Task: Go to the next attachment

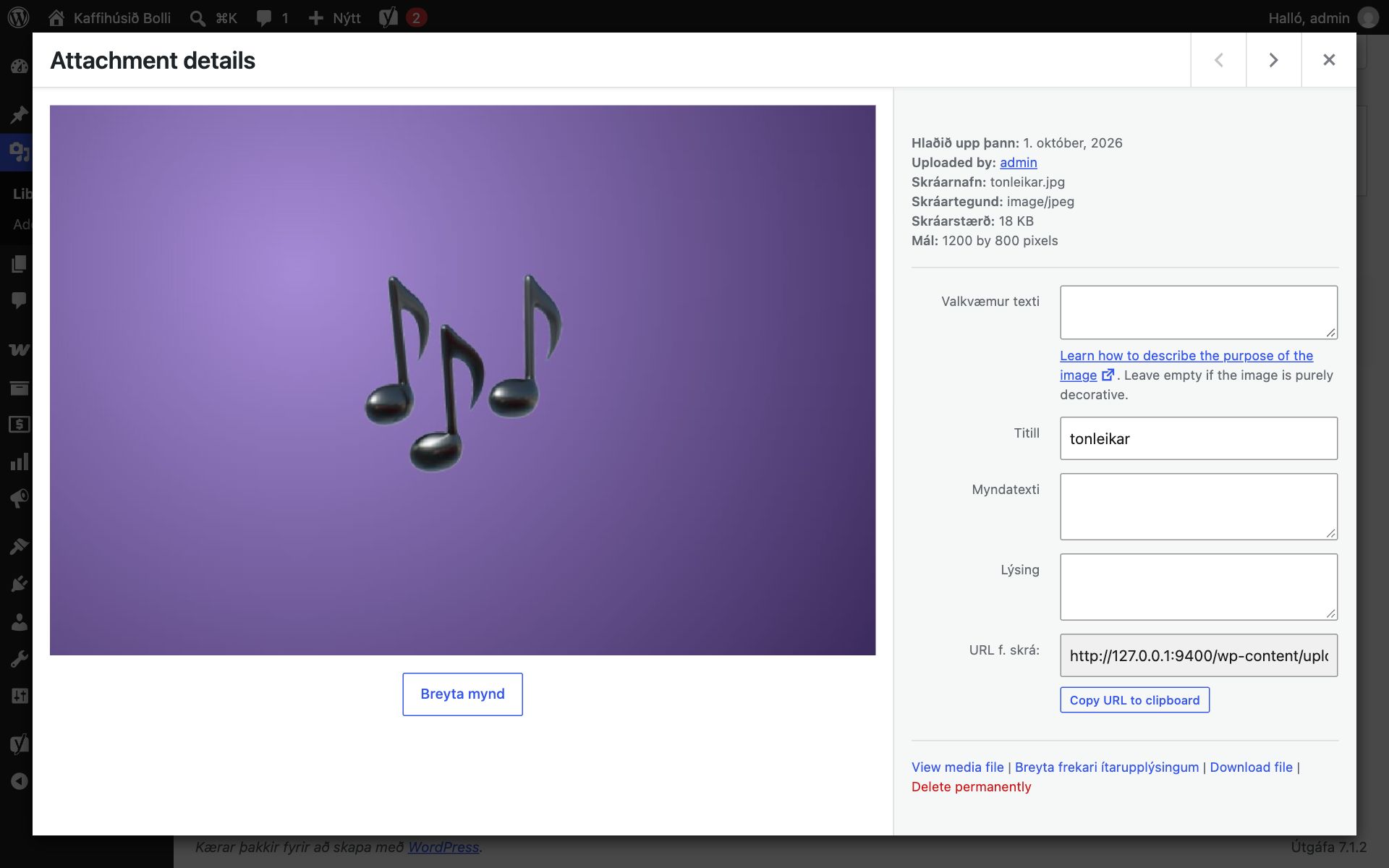Action: click(1273, 60)
